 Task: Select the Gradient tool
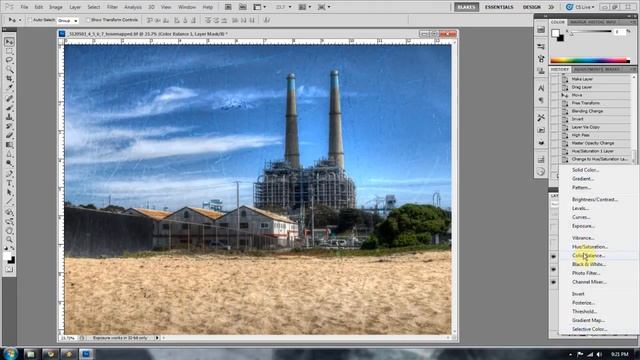point(9,144)
